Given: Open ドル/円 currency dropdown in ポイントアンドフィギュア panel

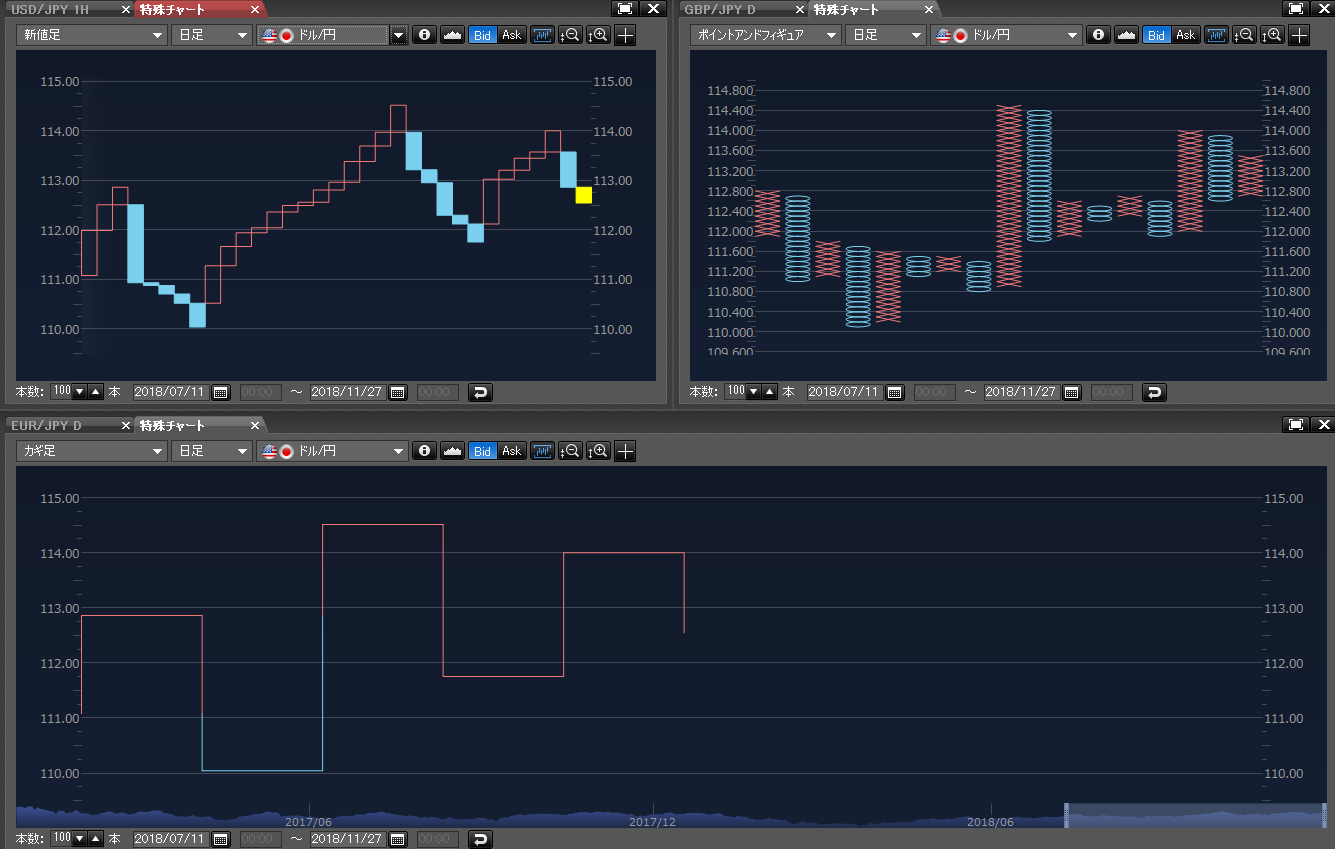Looking at the screenshot, I should point(1006,35).
